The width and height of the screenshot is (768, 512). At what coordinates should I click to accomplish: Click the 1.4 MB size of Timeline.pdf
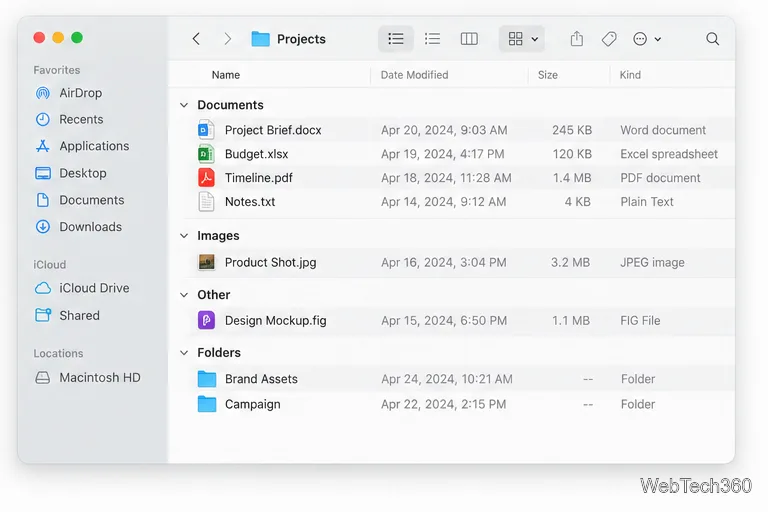coord(572,178)
